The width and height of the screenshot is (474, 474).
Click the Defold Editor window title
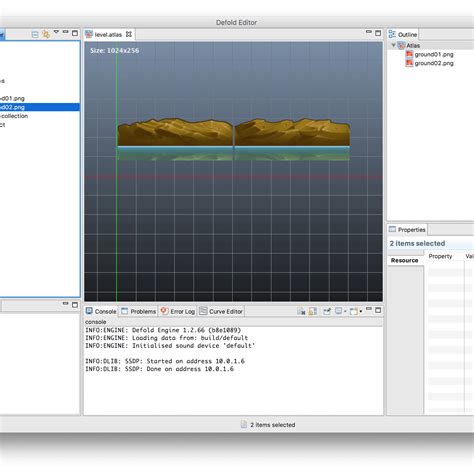point(236,23)
